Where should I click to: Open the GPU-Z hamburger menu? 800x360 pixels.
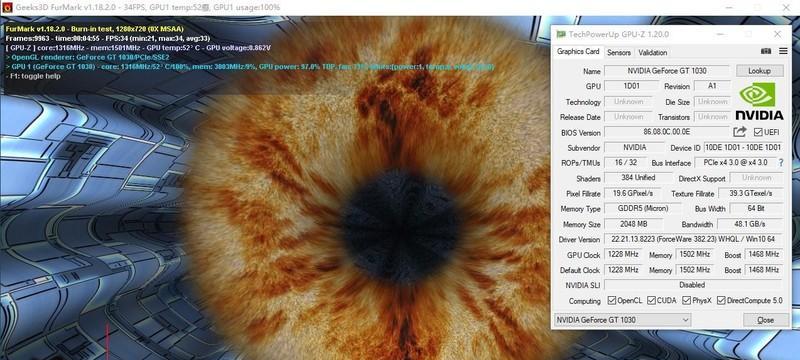(783, 52)
